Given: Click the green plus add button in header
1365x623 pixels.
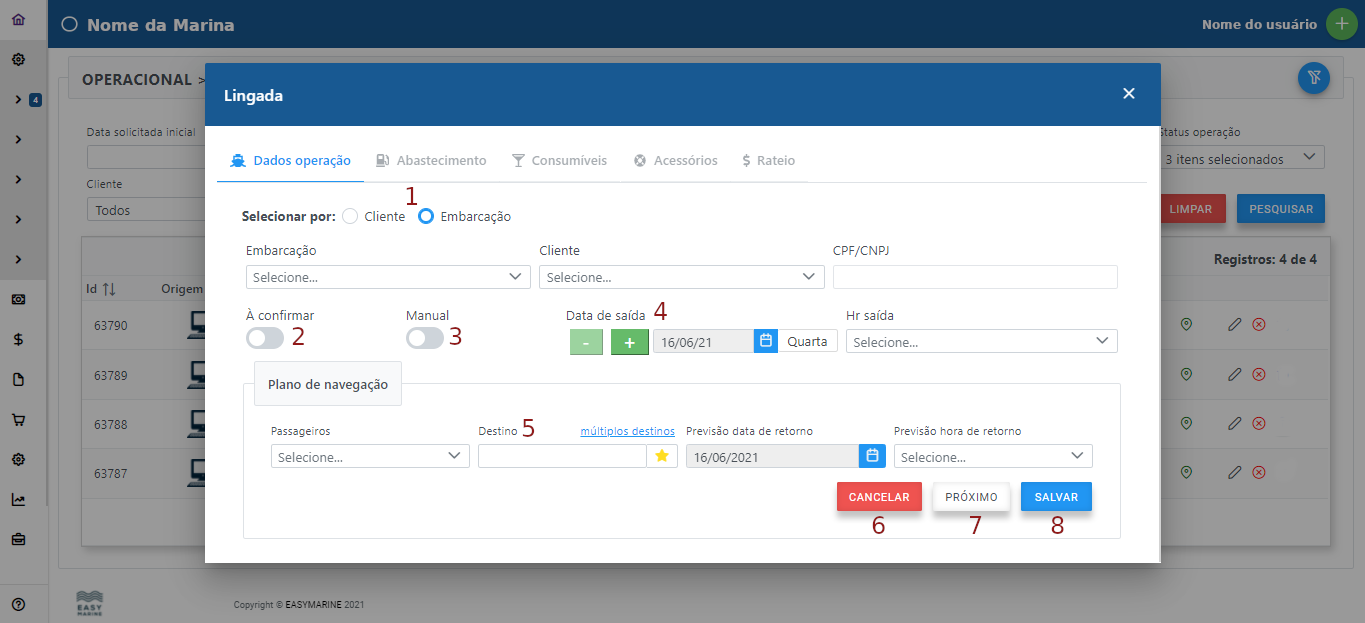Looking at the screenshot, I should (x=1341, y=24).
